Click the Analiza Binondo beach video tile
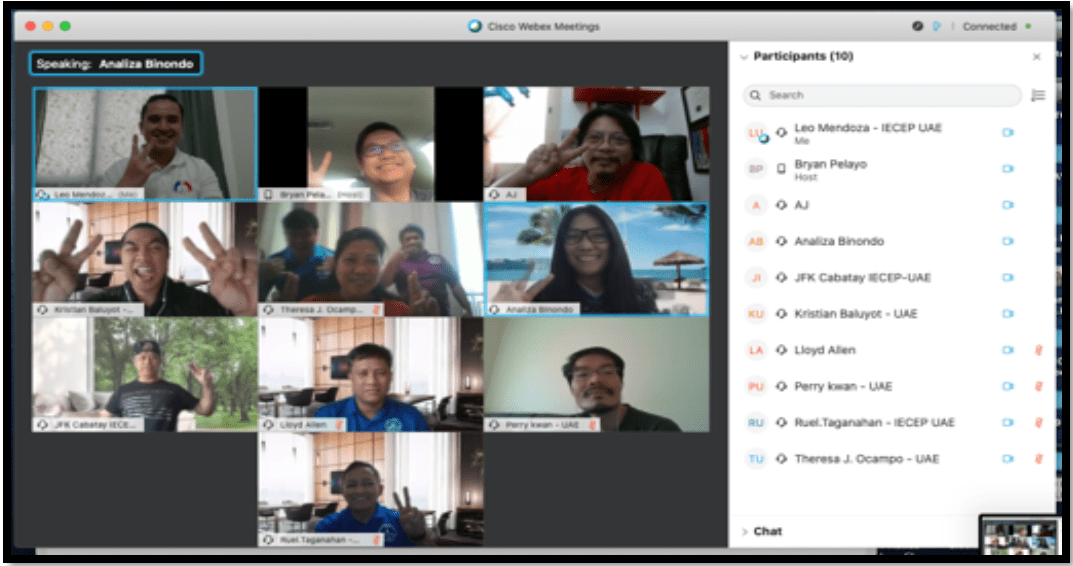The height and width of the screenshot is (566, 1073). point(596,258)
